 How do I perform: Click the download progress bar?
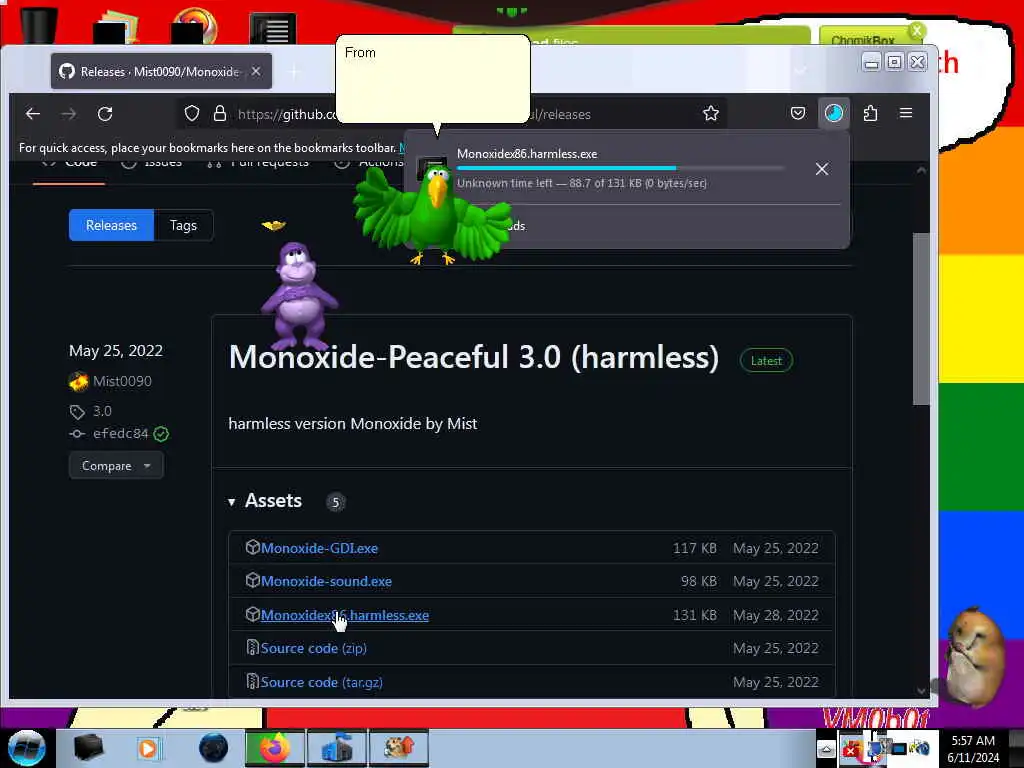coord(620,168)
